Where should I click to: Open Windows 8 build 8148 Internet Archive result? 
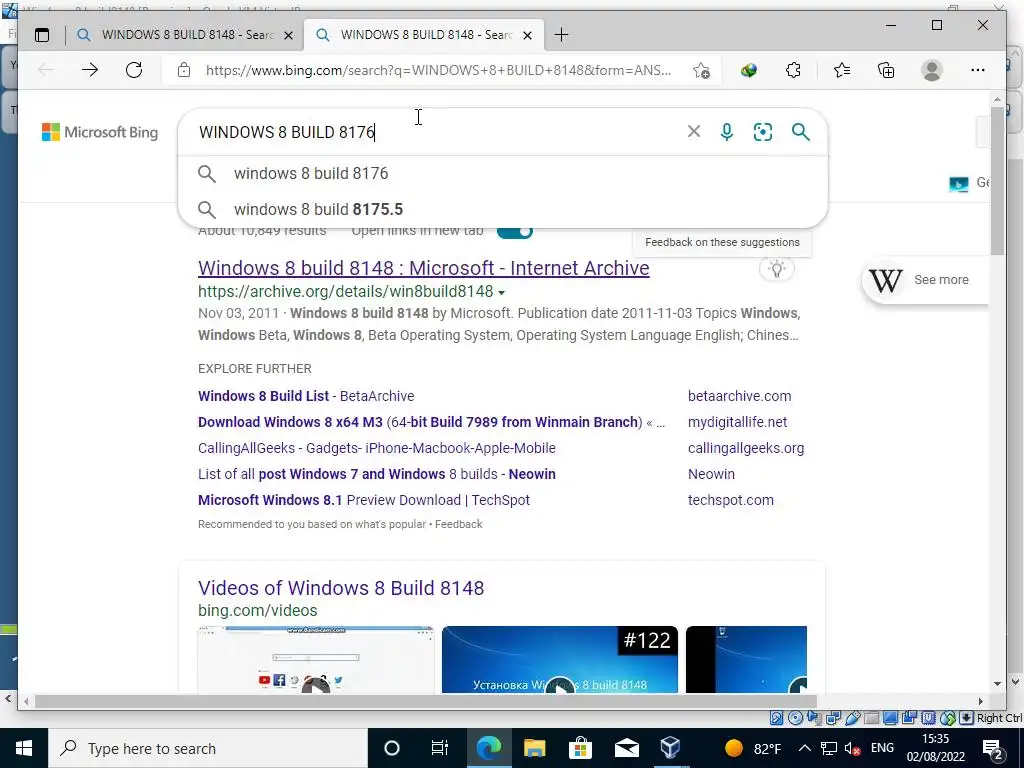click(424, 268)
